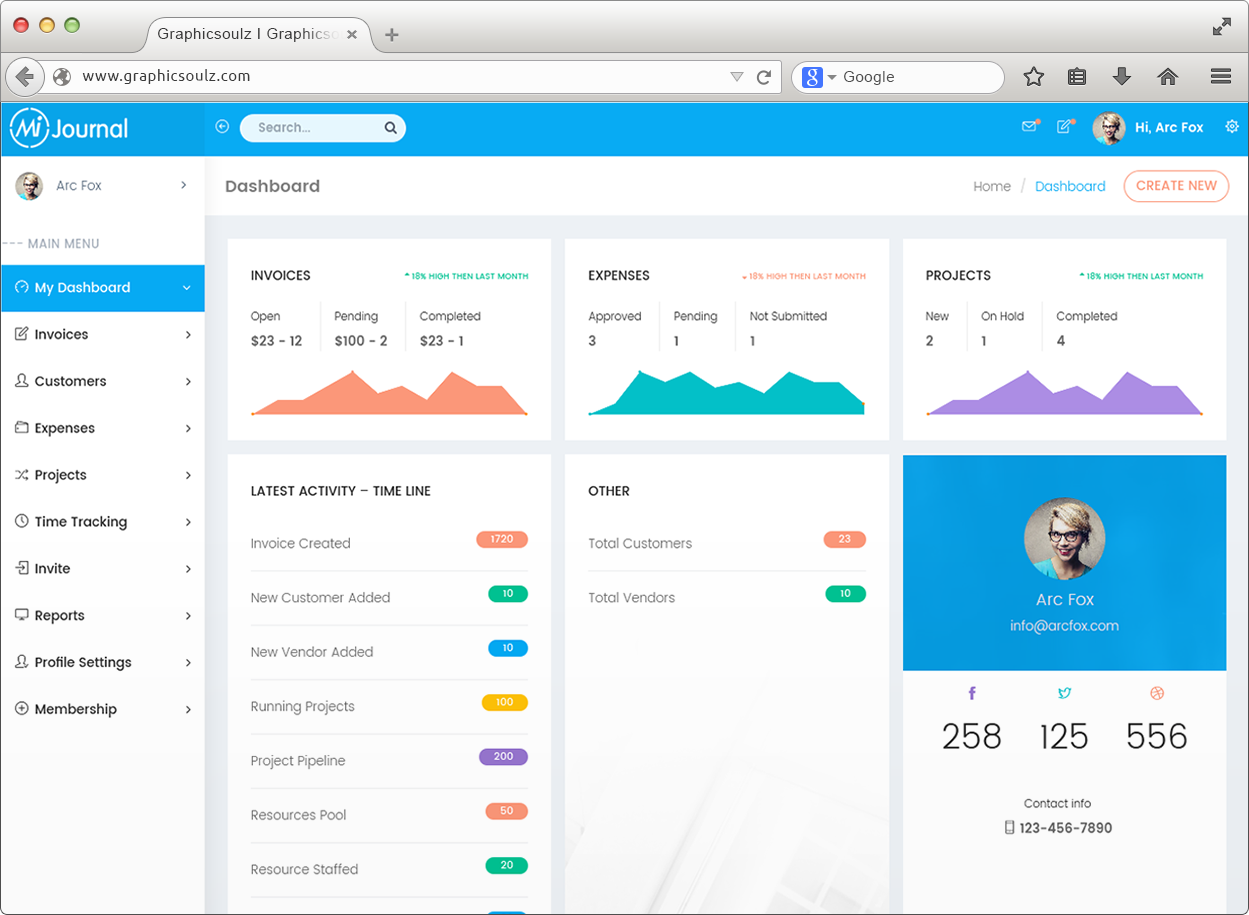The width and height of the screenshot is (1249, 915).
Task: Bookmark page with browser star icon
Action: (1033, 77)
